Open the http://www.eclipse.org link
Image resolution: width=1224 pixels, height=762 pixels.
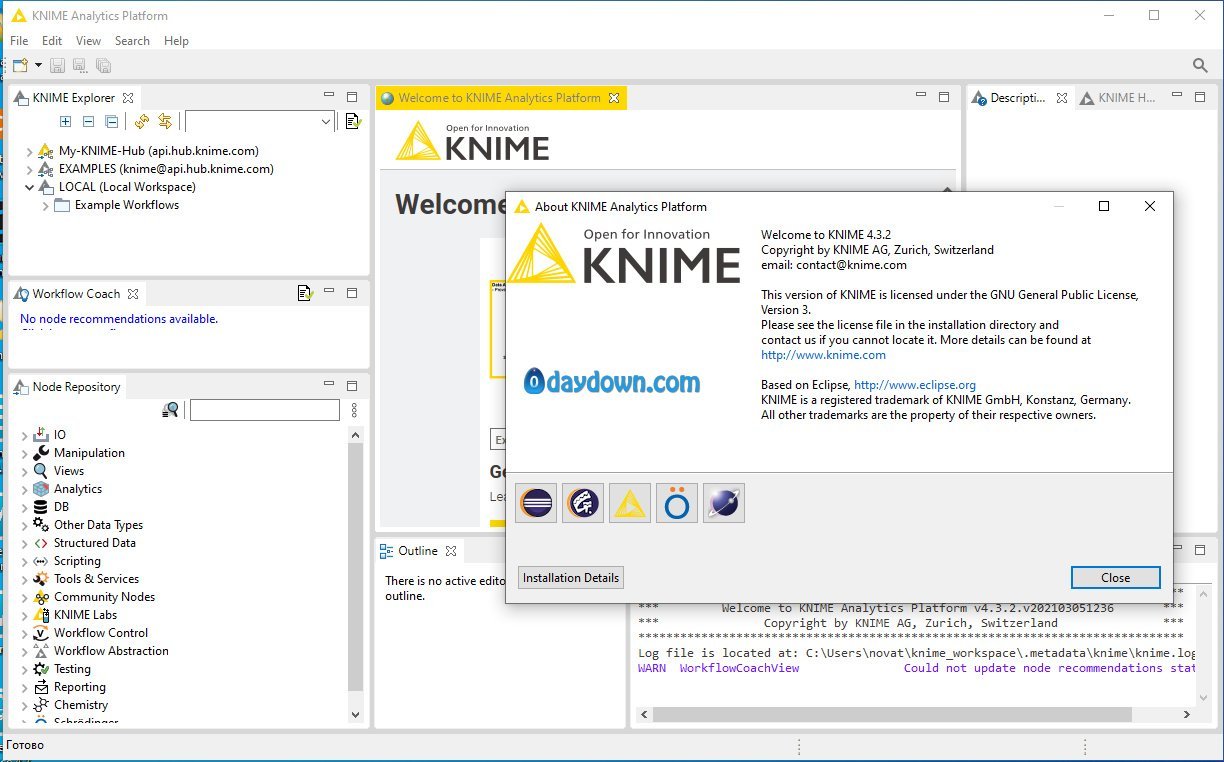(x=915, y=385)
